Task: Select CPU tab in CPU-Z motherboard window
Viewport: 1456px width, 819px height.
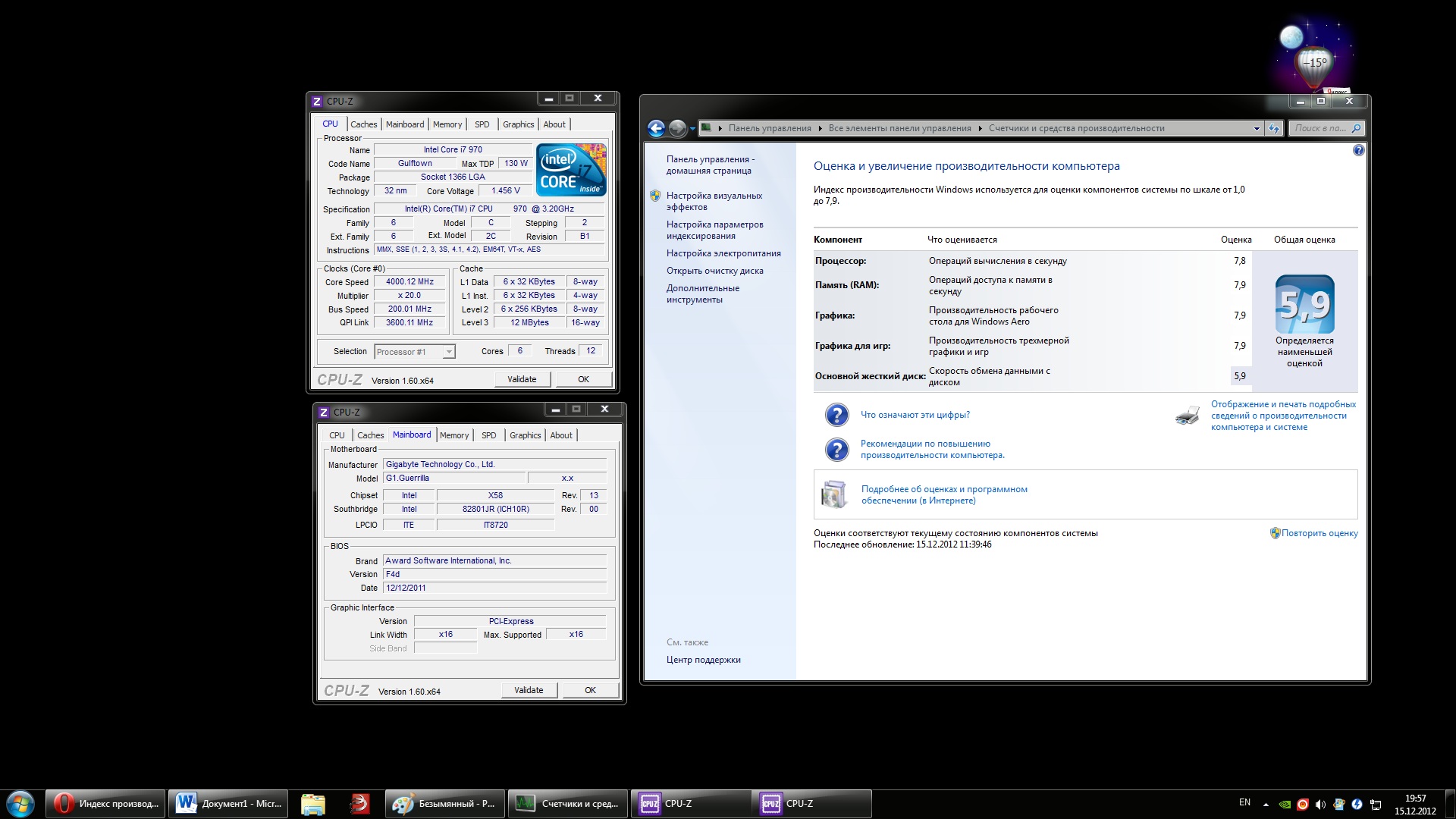Action: [337, 435]
